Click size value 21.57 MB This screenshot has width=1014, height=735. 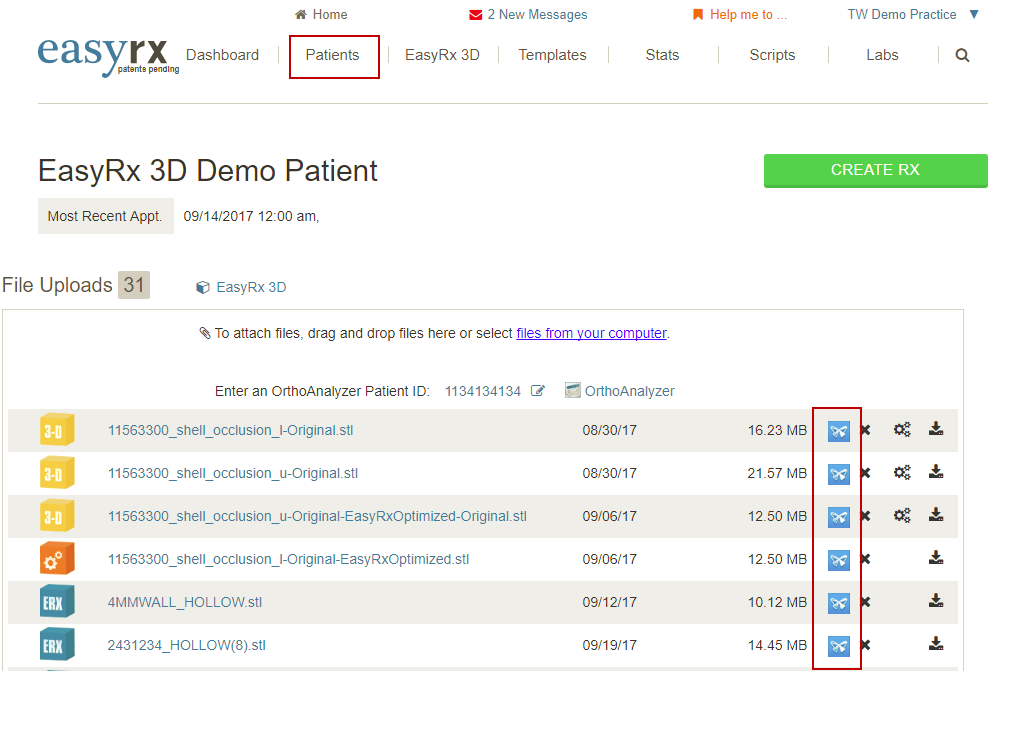777,473
